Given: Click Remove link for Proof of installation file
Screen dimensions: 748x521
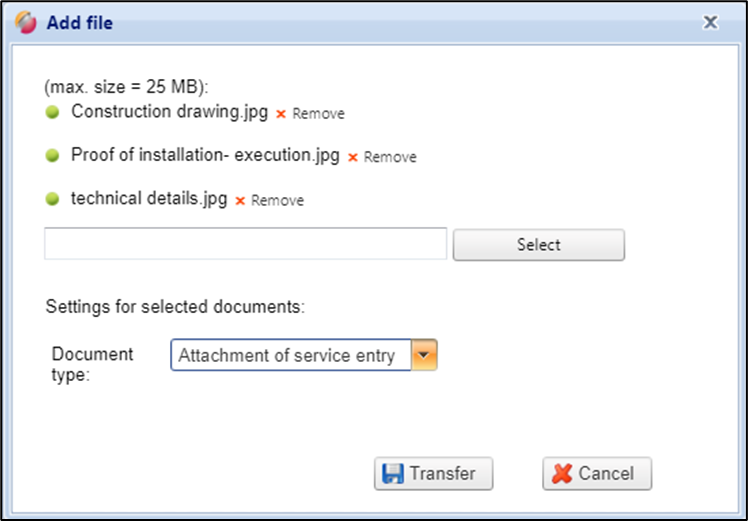Looking at the screenshot, I should tap(390, 157).
